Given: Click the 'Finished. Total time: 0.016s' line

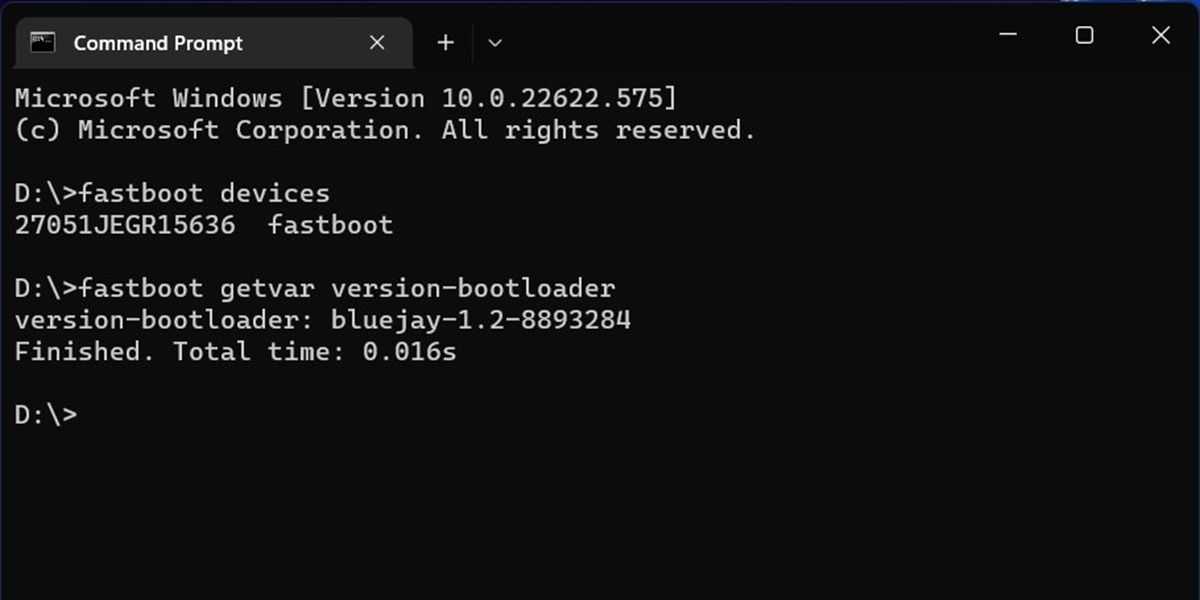Looking at the screenshot, I should click(236, 352).
